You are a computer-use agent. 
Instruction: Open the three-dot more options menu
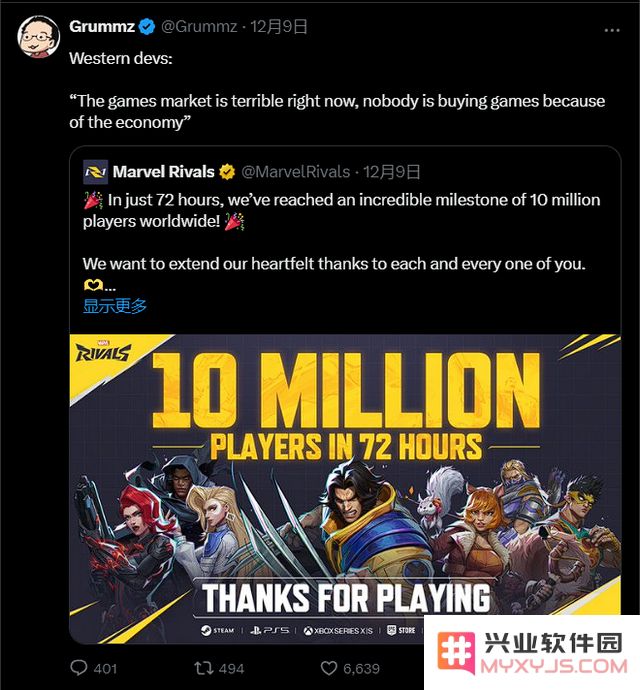pyautogui.click(x=612, y=30)
